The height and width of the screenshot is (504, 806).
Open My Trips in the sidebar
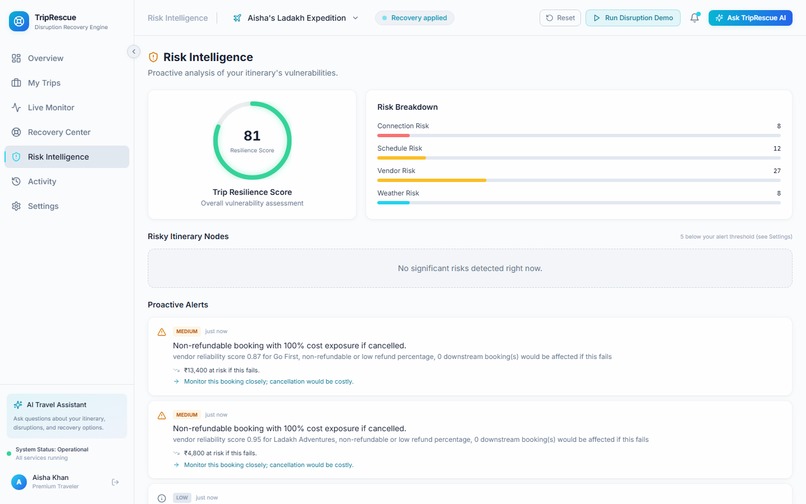66,83
